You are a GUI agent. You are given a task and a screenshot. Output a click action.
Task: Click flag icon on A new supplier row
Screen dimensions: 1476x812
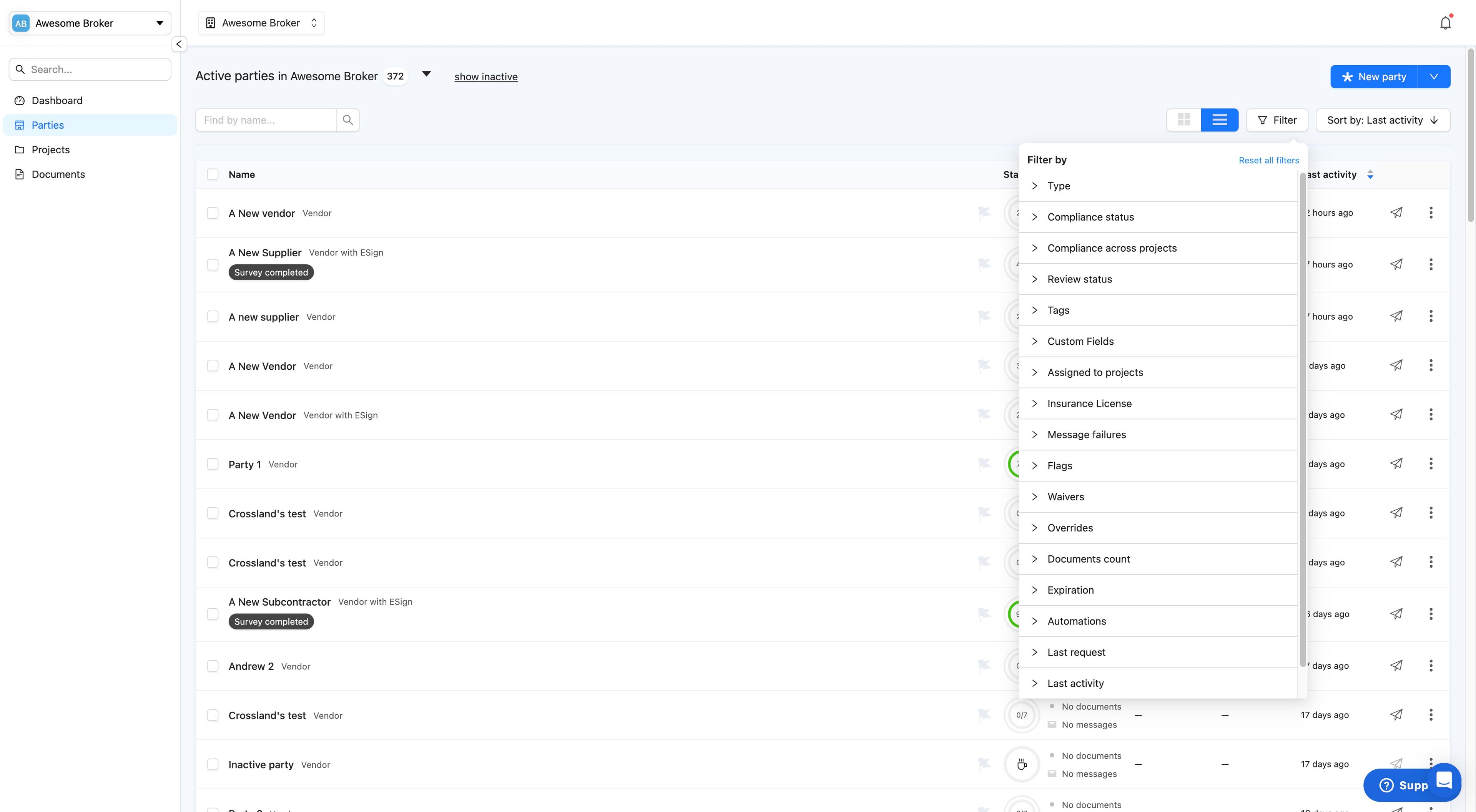click(x=984, y=316)
